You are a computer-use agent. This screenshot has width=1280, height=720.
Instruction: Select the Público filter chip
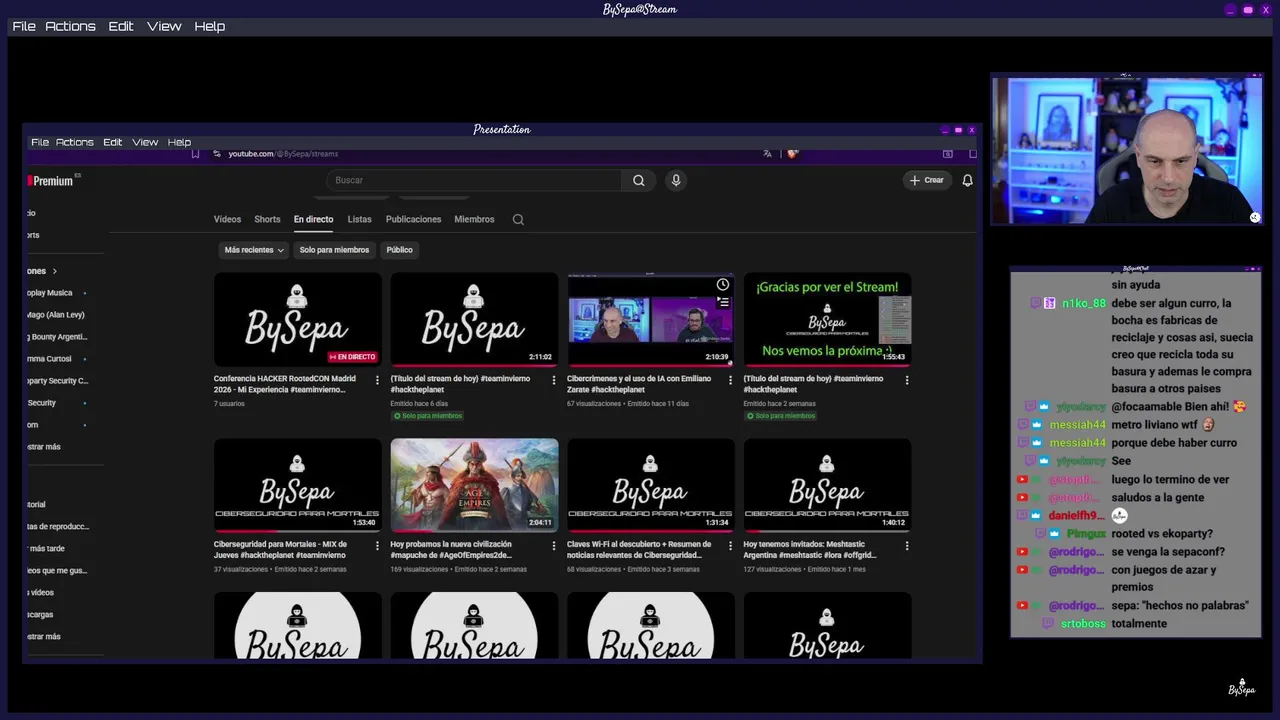pos(399,250)
